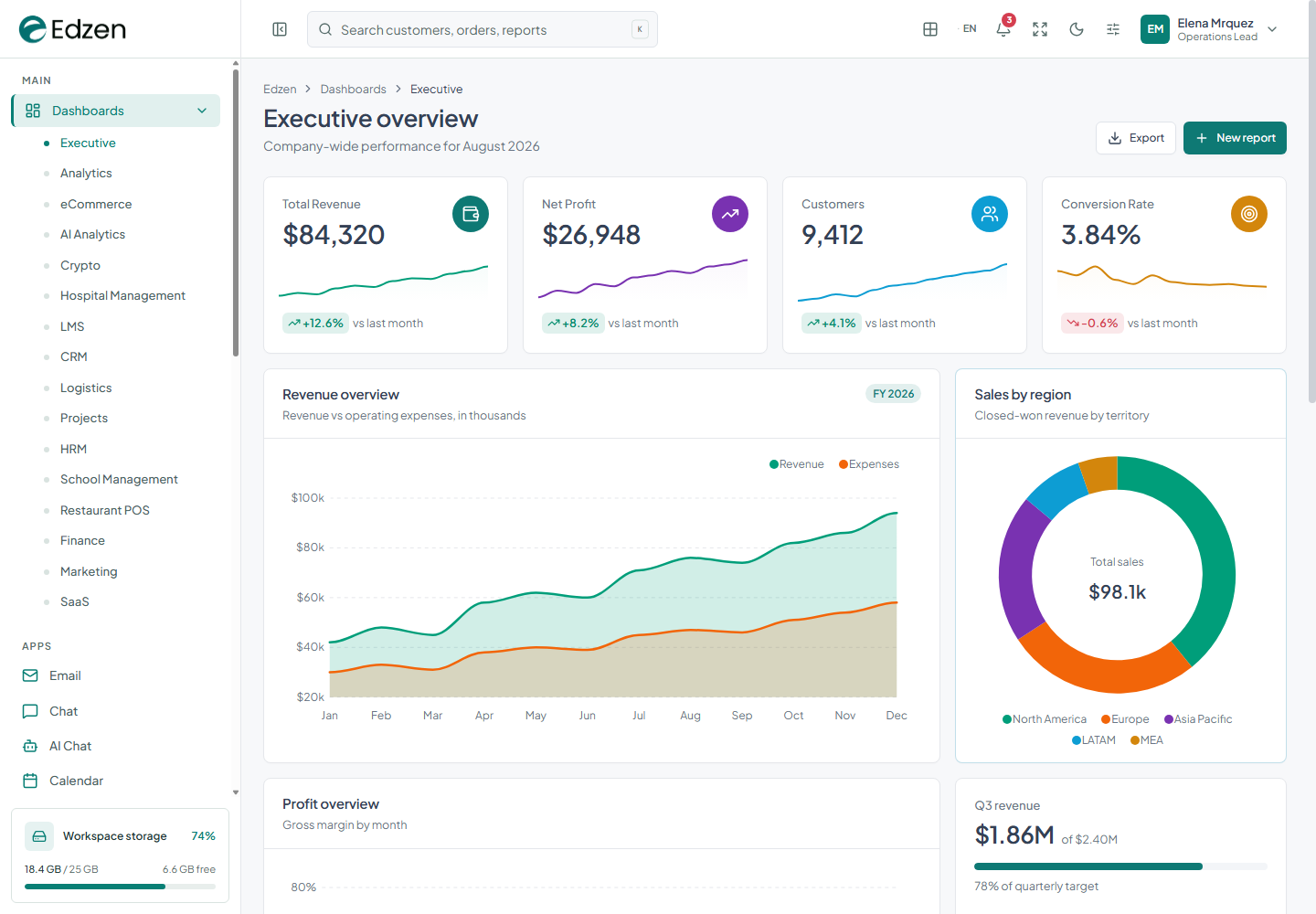This screenshot has width=1316, height=914.
Task: Open notifications bell
Action: [1003, 29]
